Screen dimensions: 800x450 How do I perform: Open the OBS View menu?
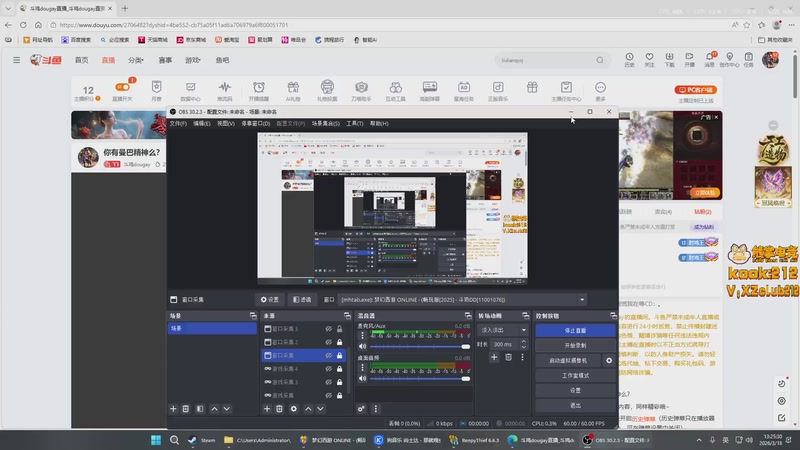pyautogui.click(x=226, y=123)
